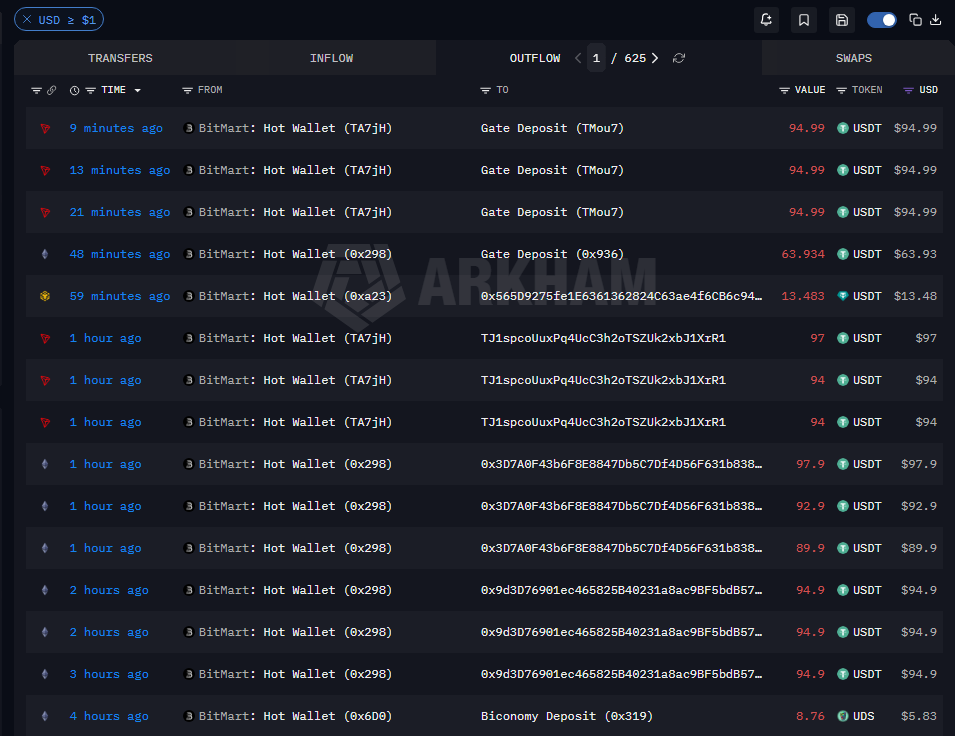The image size is (955, 736).
Task: Open the TIME column filter
Action: 90,90
